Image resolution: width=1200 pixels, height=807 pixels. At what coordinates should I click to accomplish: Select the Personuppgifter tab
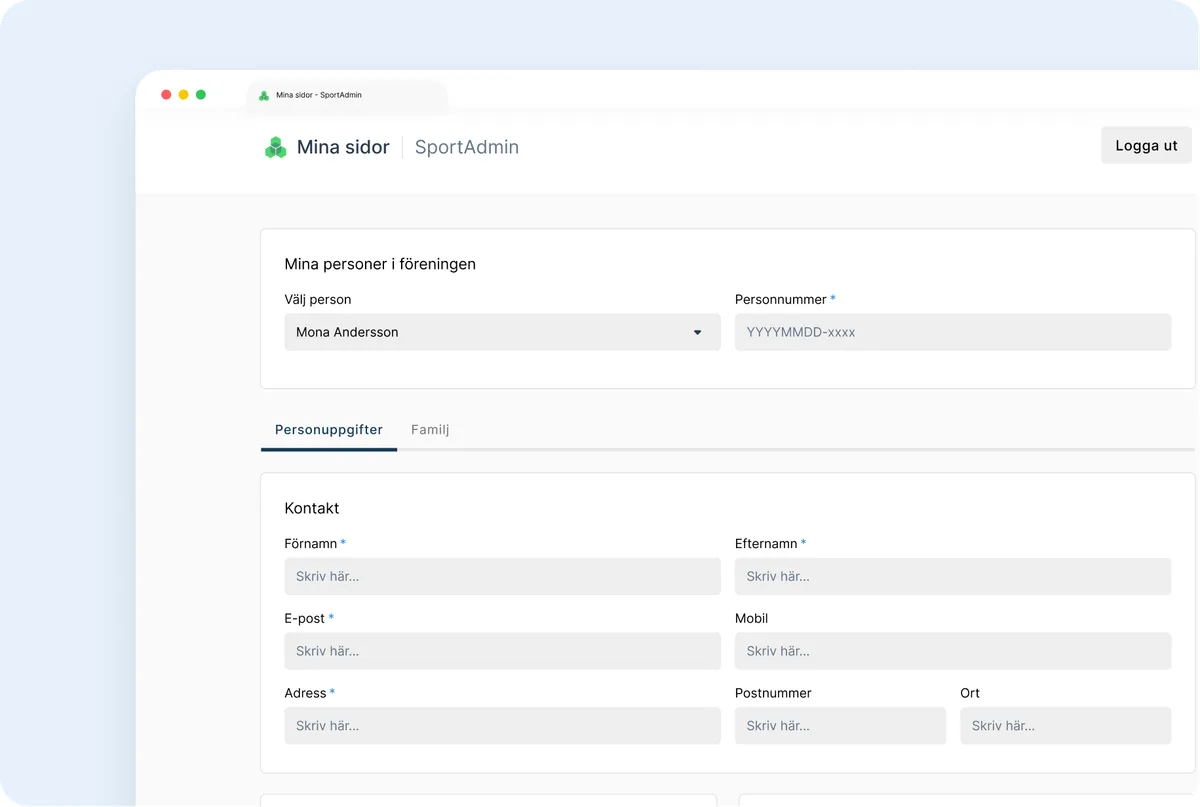click(329, 429)
